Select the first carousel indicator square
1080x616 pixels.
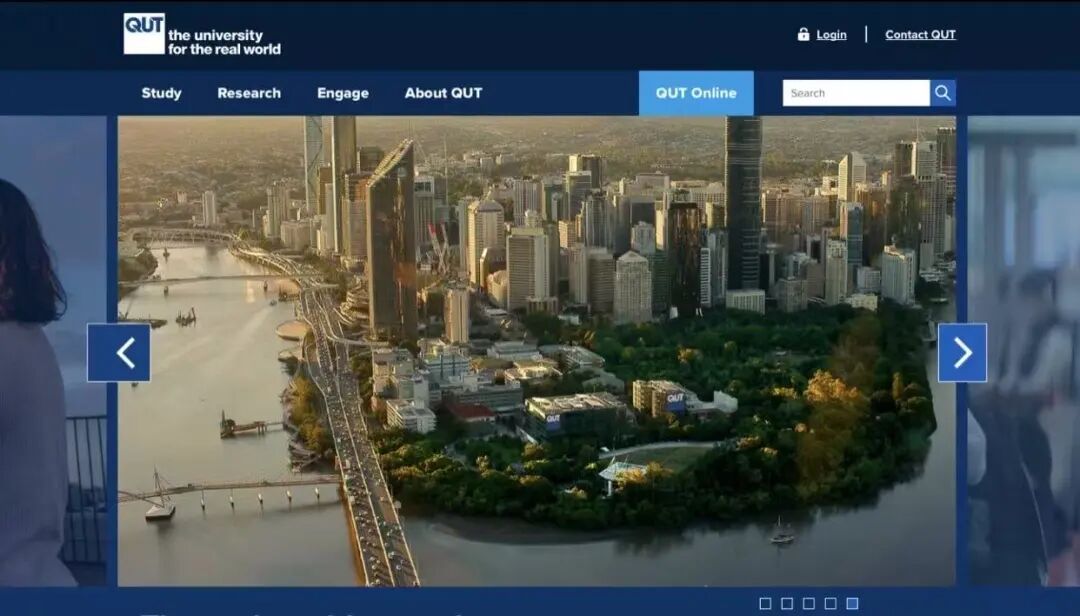point(765,603)
